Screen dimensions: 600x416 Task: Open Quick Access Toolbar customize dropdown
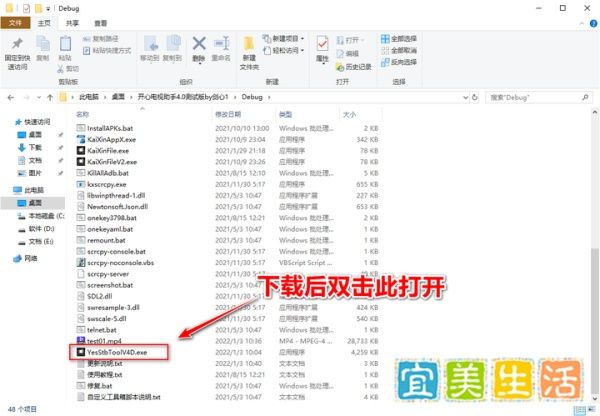pyautogui.click(x=48, y=9)
